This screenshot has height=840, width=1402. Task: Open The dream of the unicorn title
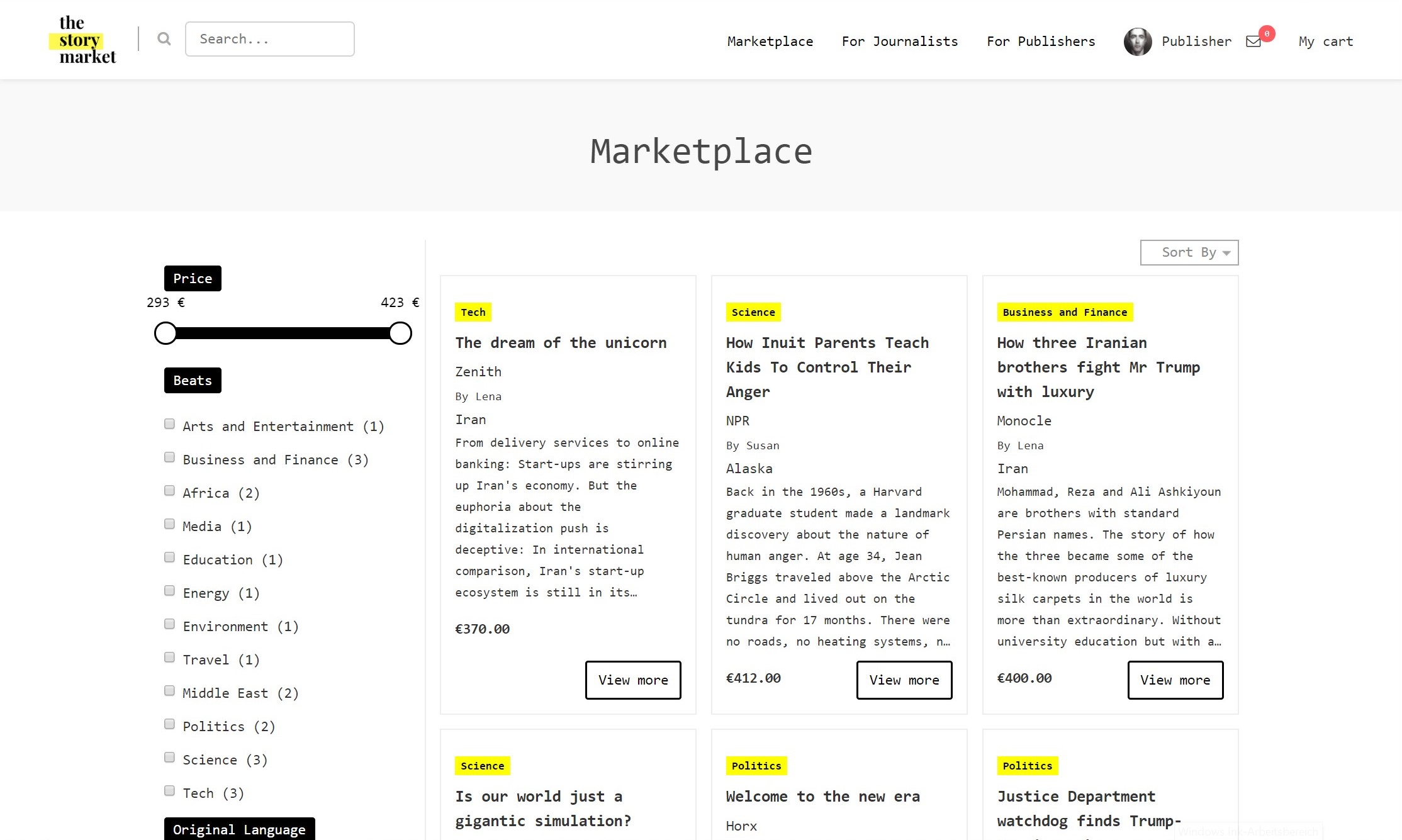[561, 343]
